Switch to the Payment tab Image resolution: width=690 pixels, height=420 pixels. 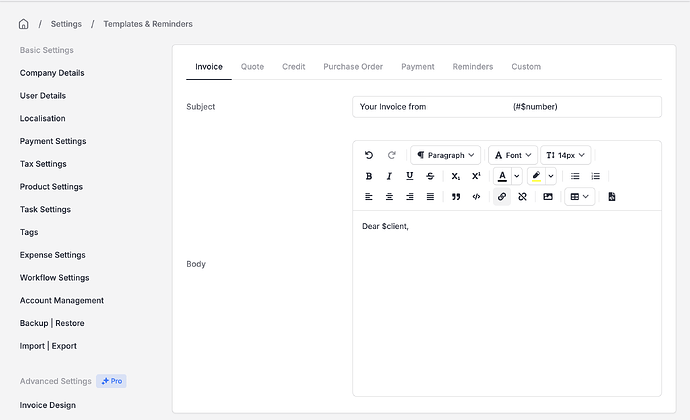click(418, 67)
